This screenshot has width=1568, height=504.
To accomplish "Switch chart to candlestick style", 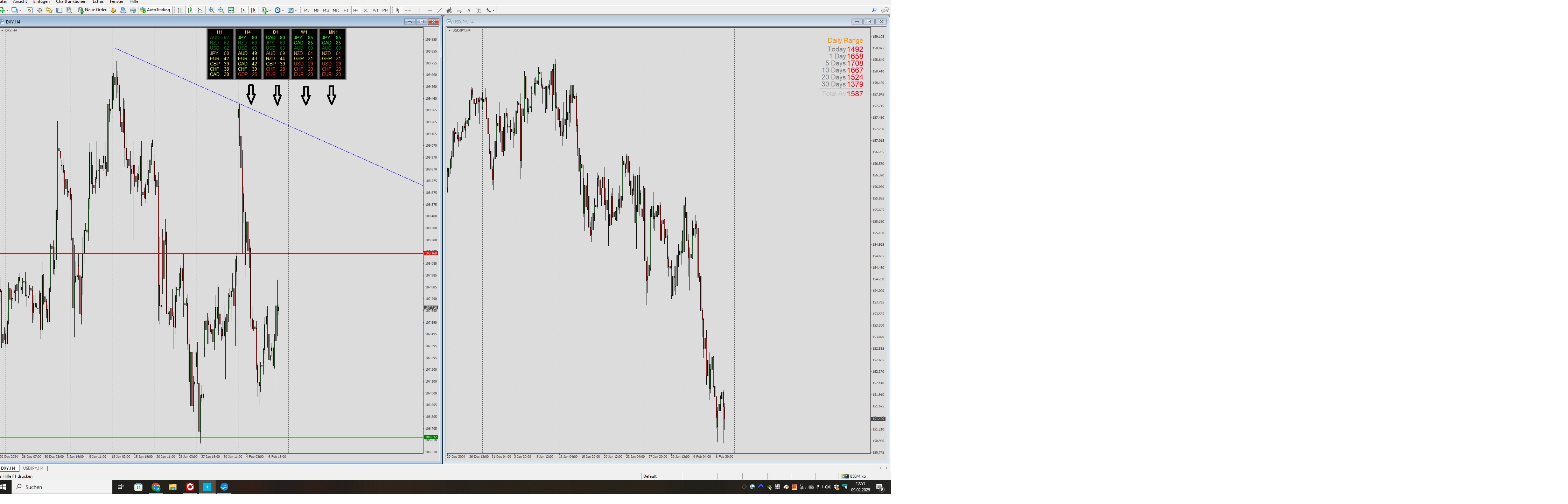I will 190,10.
